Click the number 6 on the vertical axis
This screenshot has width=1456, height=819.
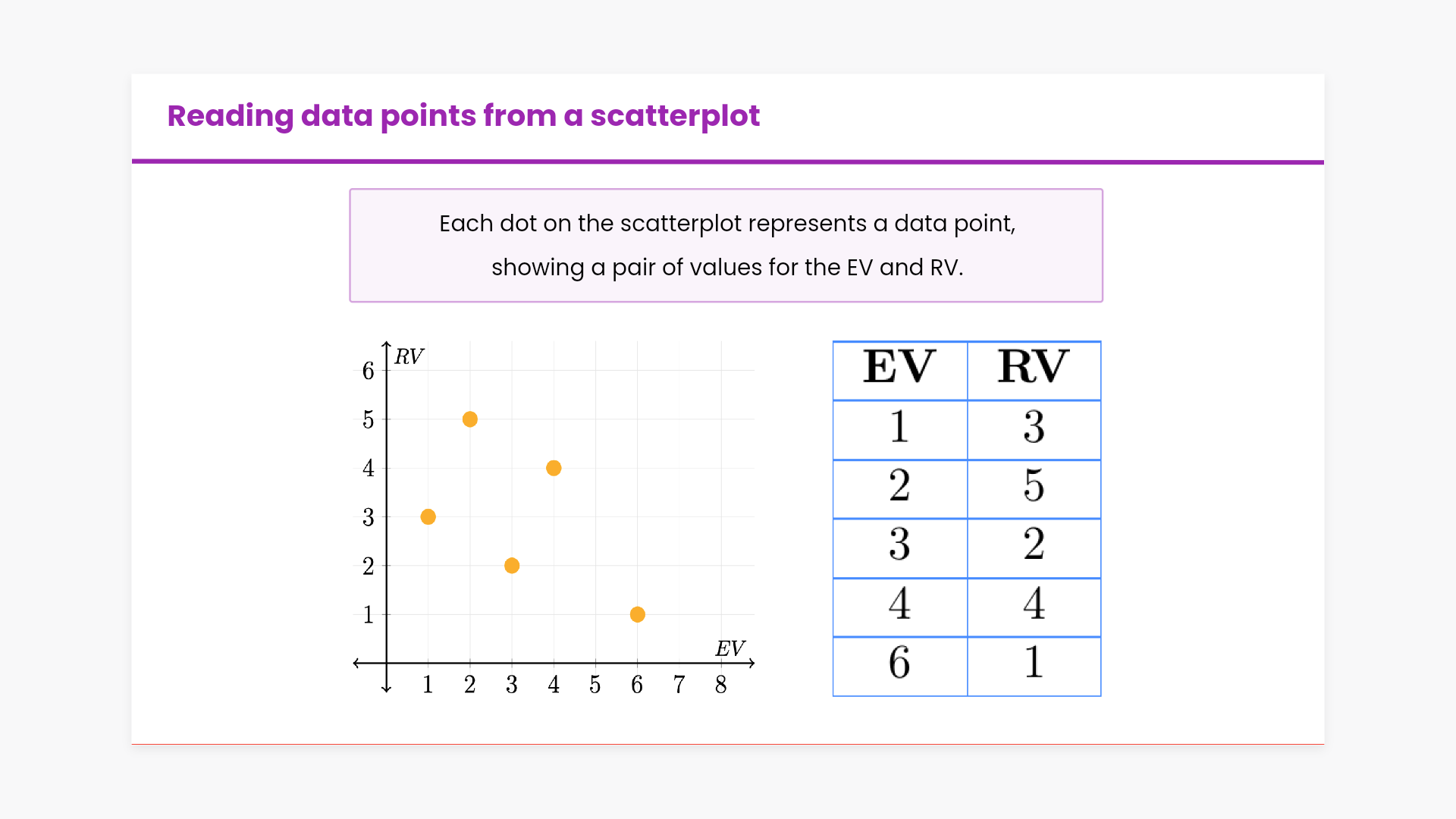click(x=369, y=371)
